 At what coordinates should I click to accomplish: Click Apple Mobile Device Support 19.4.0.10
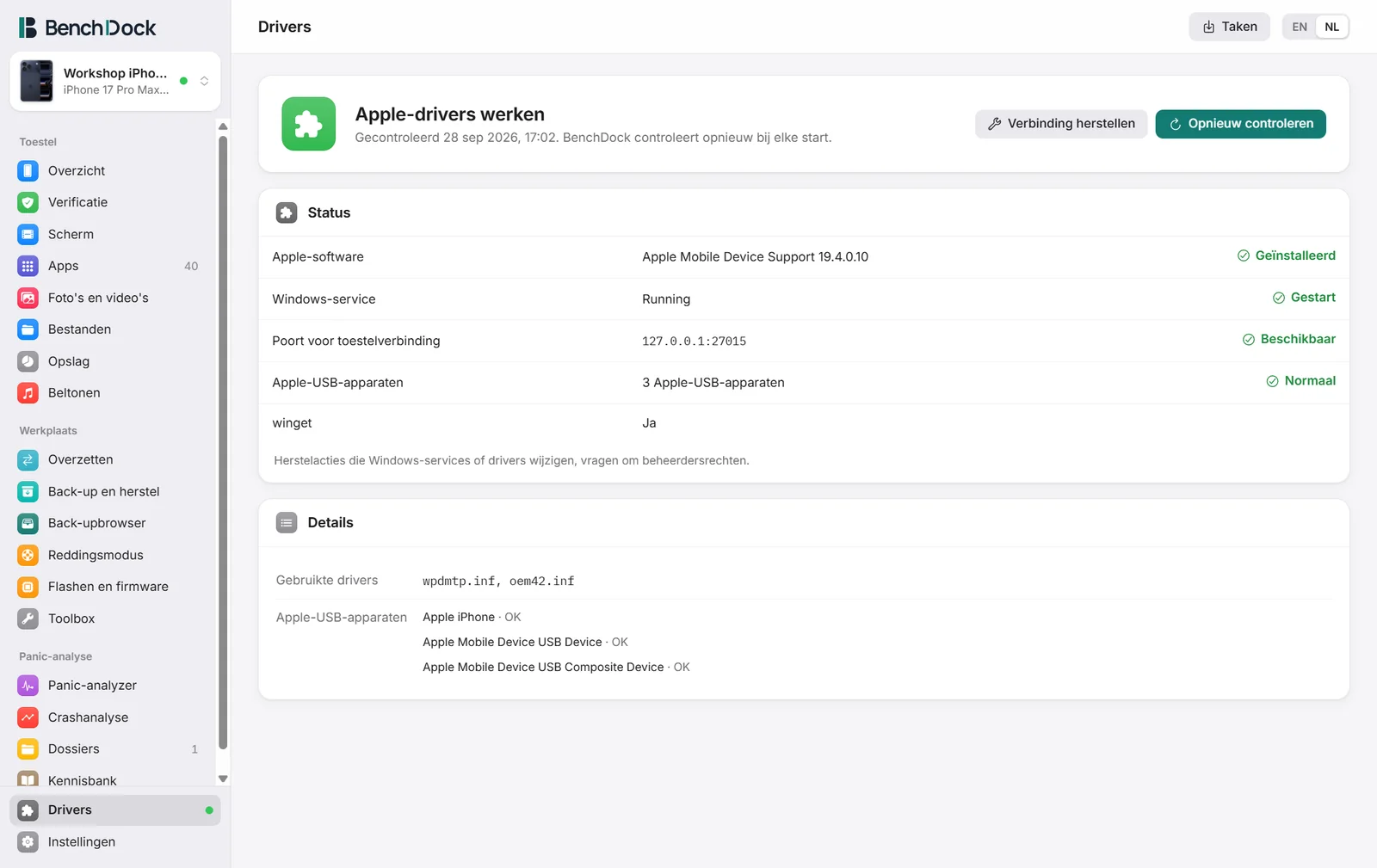(x=755, y=257)
